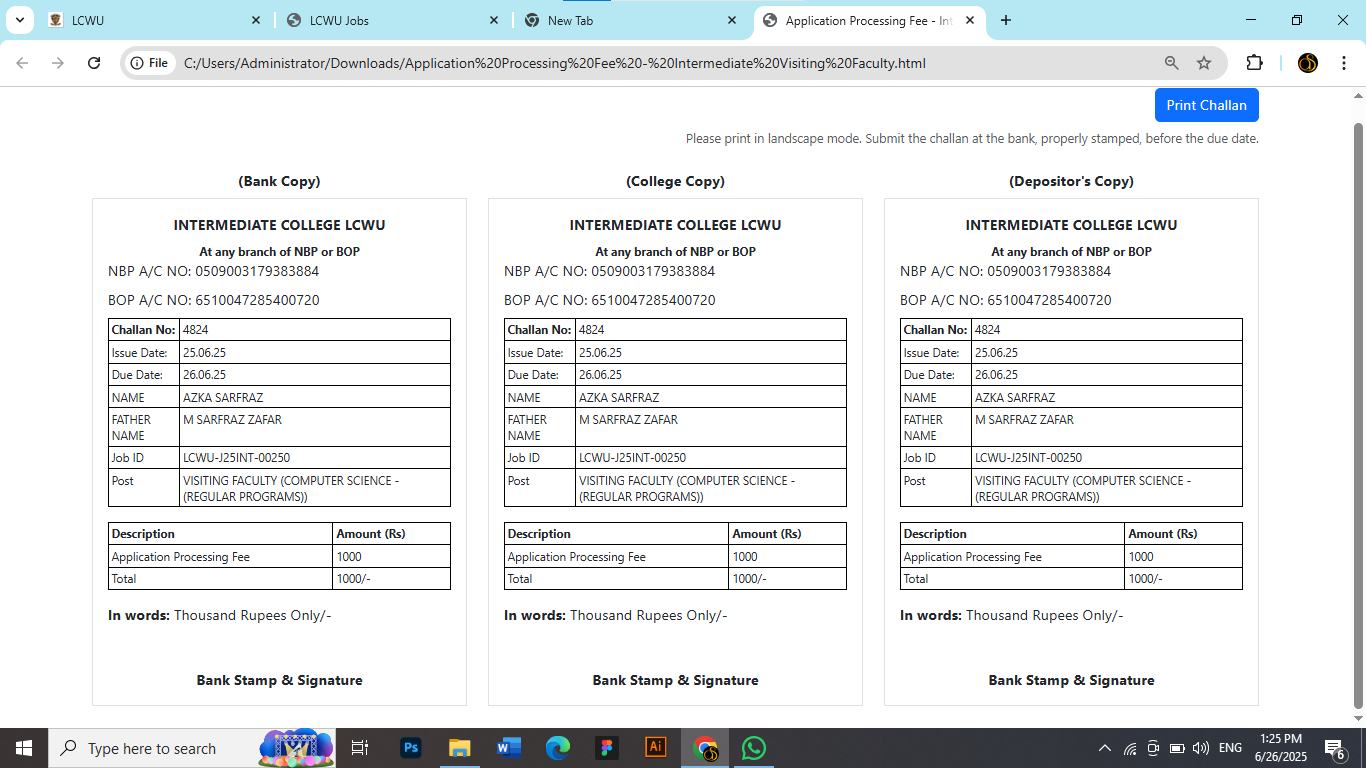Viewport: 1366px width, 768px height.
Task: Open the Chrome profile avatar
Action: (1308, 63)
